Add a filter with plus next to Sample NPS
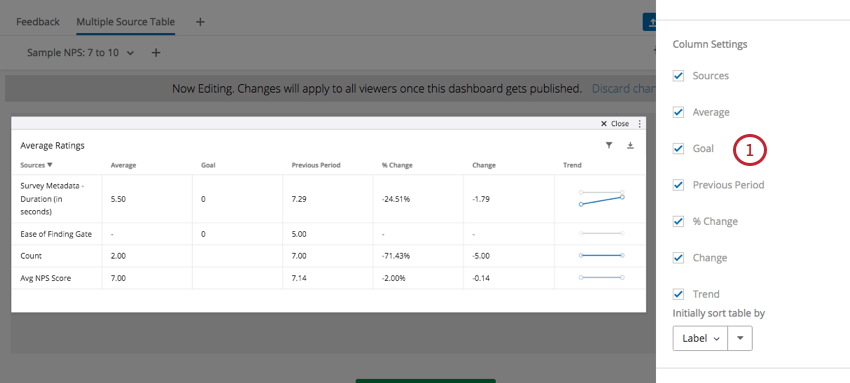850x383 pixels. 156,53
